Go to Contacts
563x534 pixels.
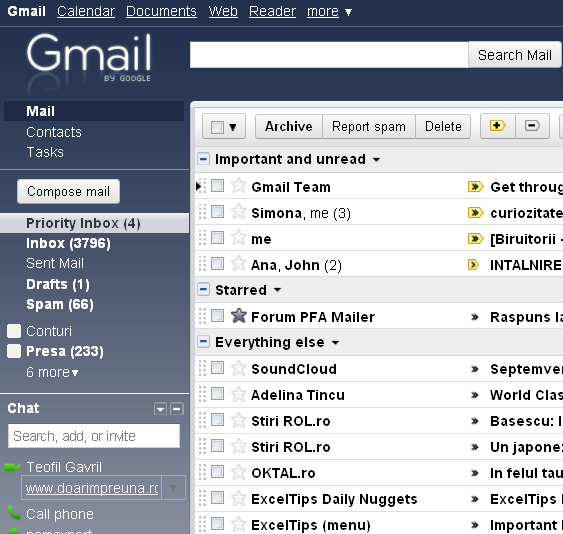pos(54,132)
